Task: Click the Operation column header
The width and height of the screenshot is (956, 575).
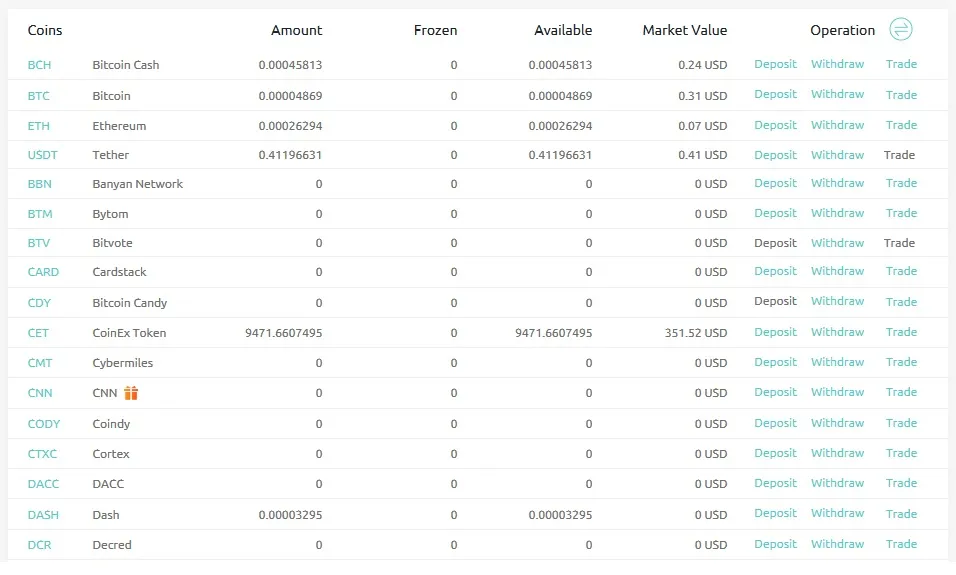Action: click(x=843, y=30)
